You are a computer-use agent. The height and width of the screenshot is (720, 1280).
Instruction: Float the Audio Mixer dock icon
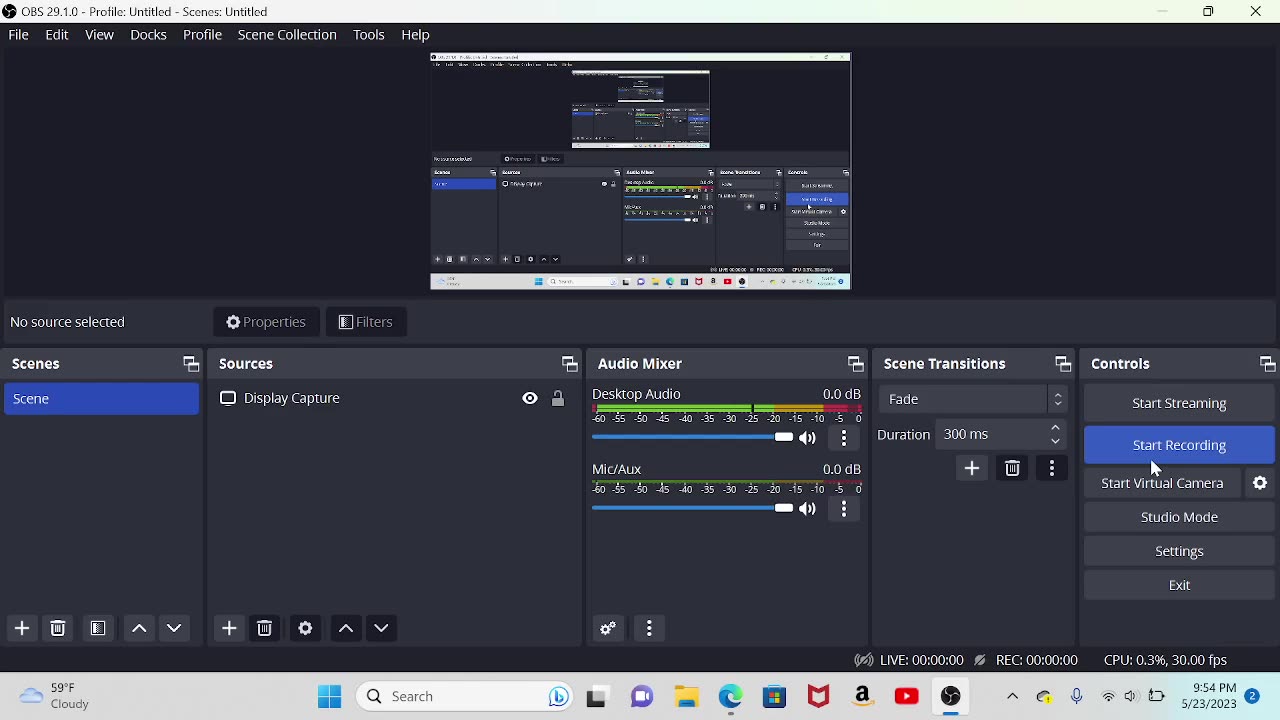[x=855, y=364]
